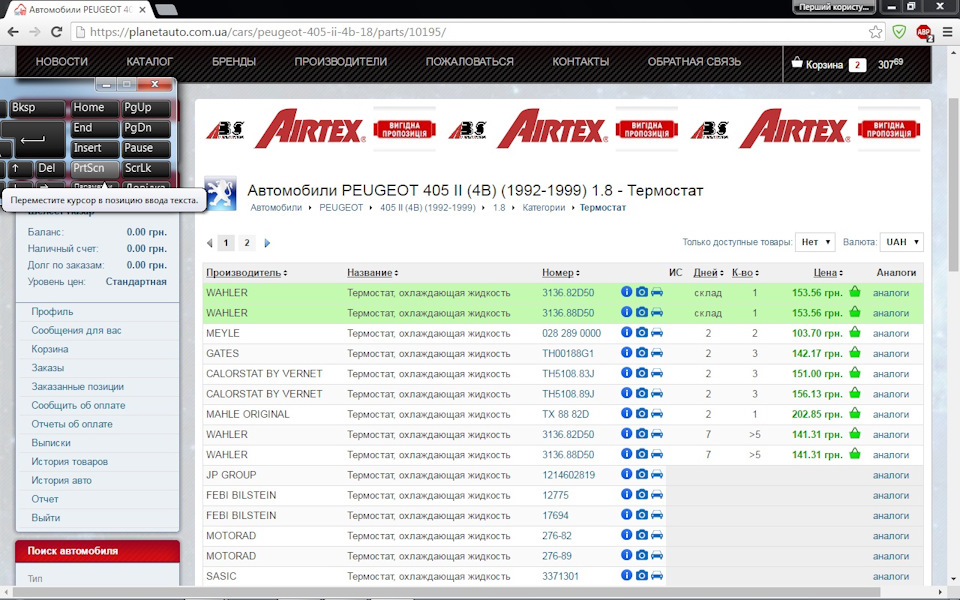Open car icon for SASIC 3371301
Viewport: 960px width, 600px height.
pyautogui.click(x=657, y=575)
